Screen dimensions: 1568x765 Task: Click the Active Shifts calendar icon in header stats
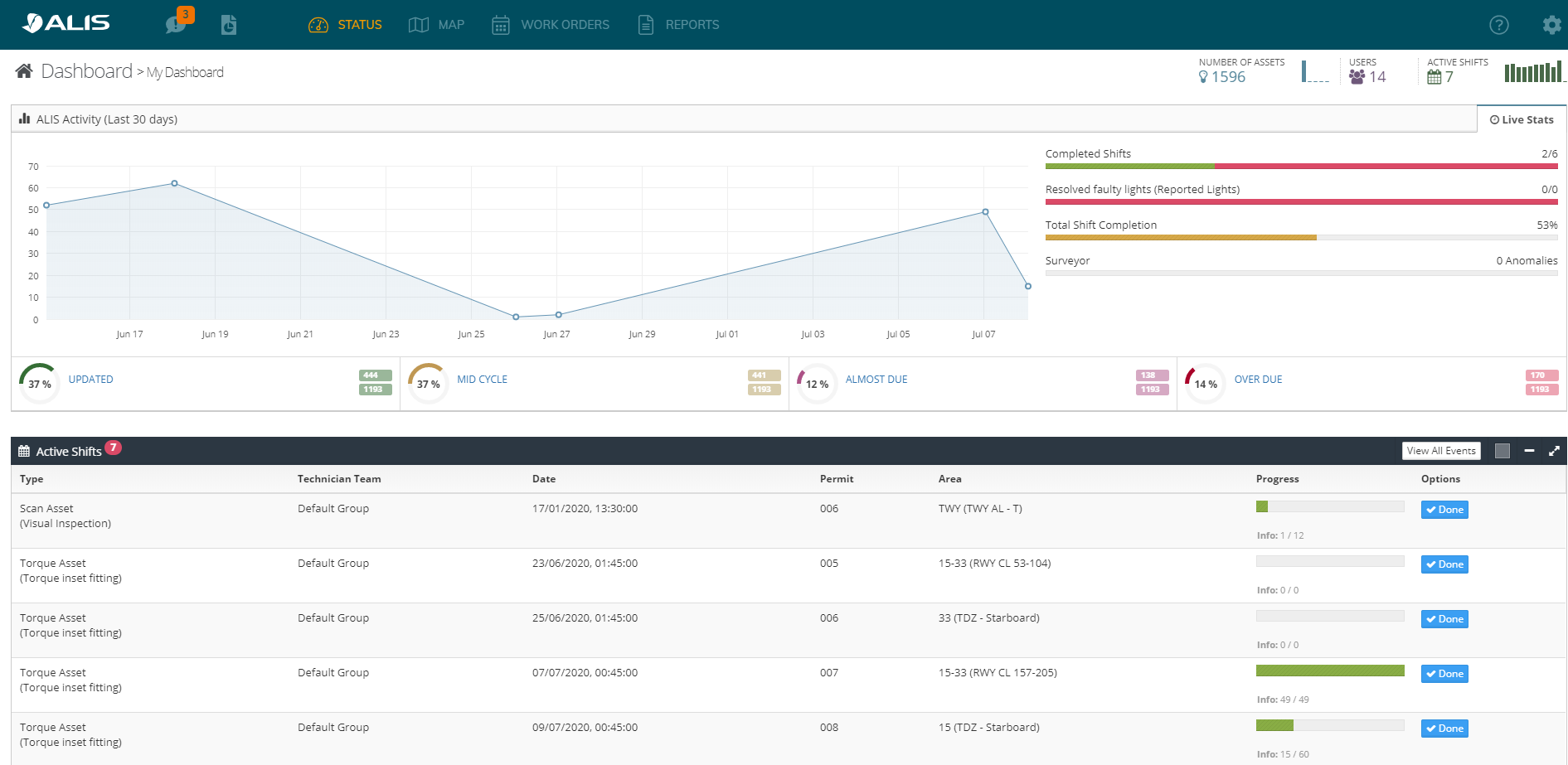coord(1434,77)
